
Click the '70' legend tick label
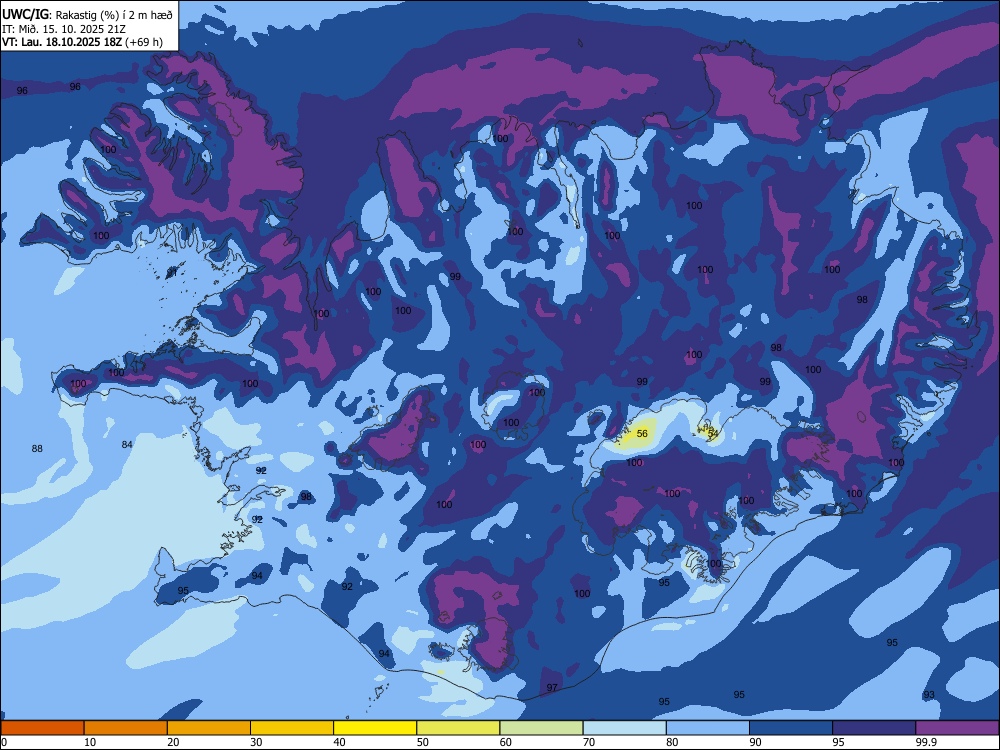point(589,742)
